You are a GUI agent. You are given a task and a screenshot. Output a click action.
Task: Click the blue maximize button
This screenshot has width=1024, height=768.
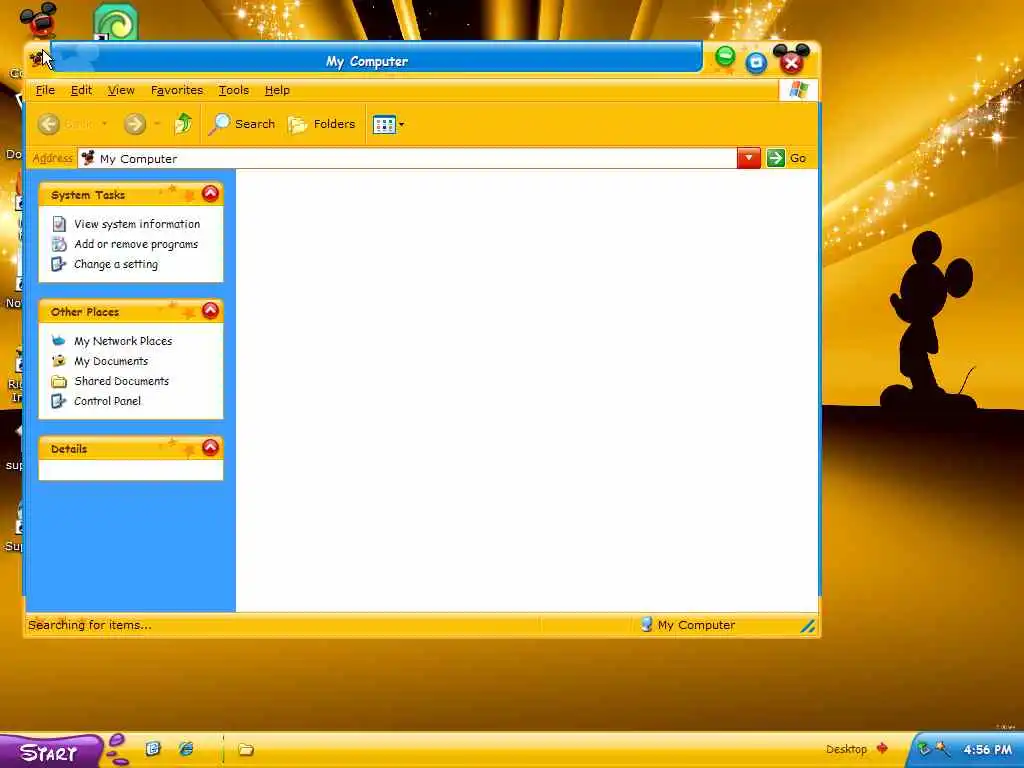(756, 63)
